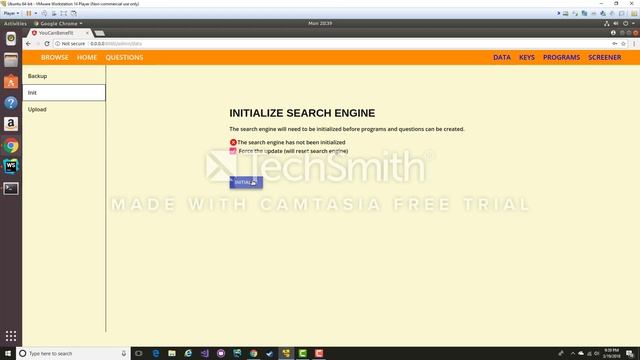Image resolution: width=640 pixels, height=360 pixels.
Task: Open the Windows Start menu
Action: point(8,353)
